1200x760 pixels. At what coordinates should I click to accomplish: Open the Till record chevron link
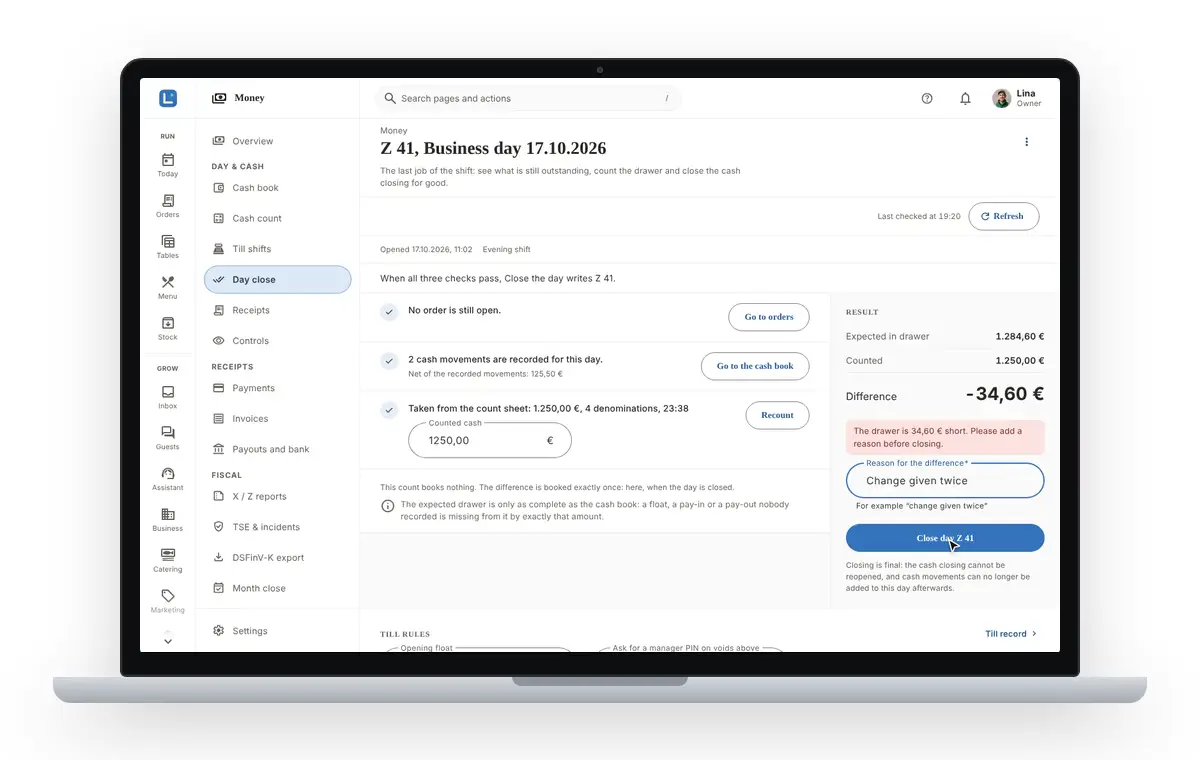[1011, 633]
